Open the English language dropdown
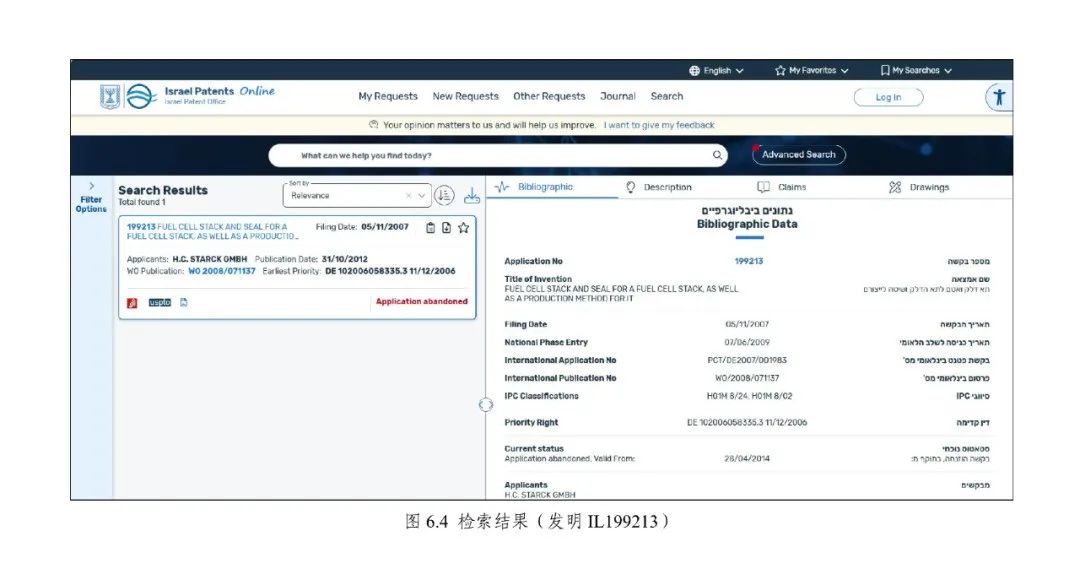Screen dimensions: 1080x571 tap(716, 71)
